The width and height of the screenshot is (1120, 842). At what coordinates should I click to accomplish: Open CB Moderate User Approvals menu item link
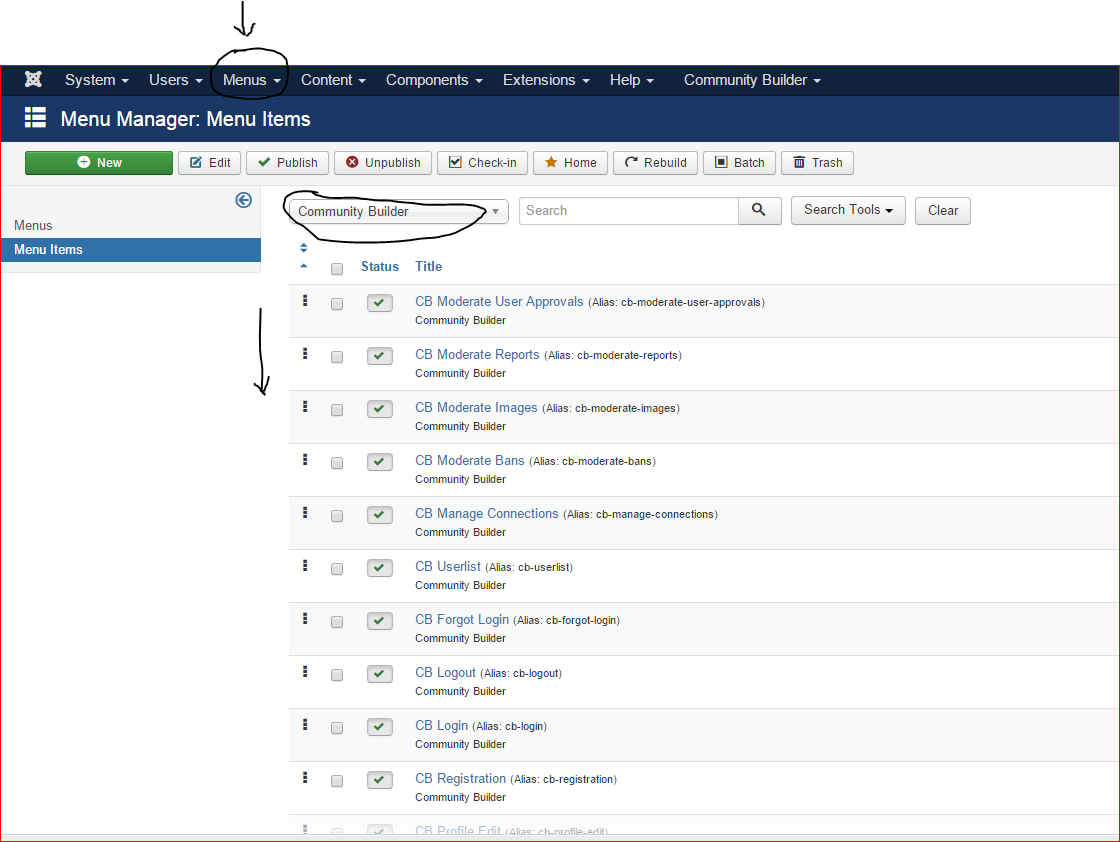499,301
